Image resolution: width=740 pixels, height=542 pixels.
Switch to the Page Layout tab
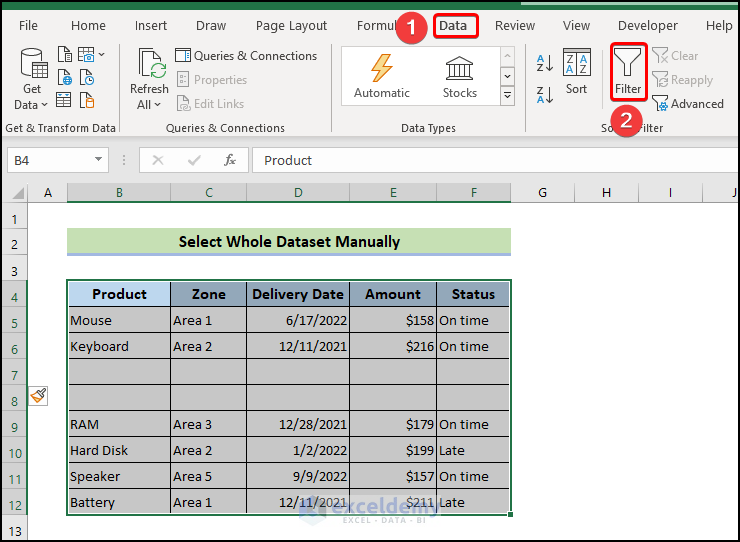[x=291, y=26]
